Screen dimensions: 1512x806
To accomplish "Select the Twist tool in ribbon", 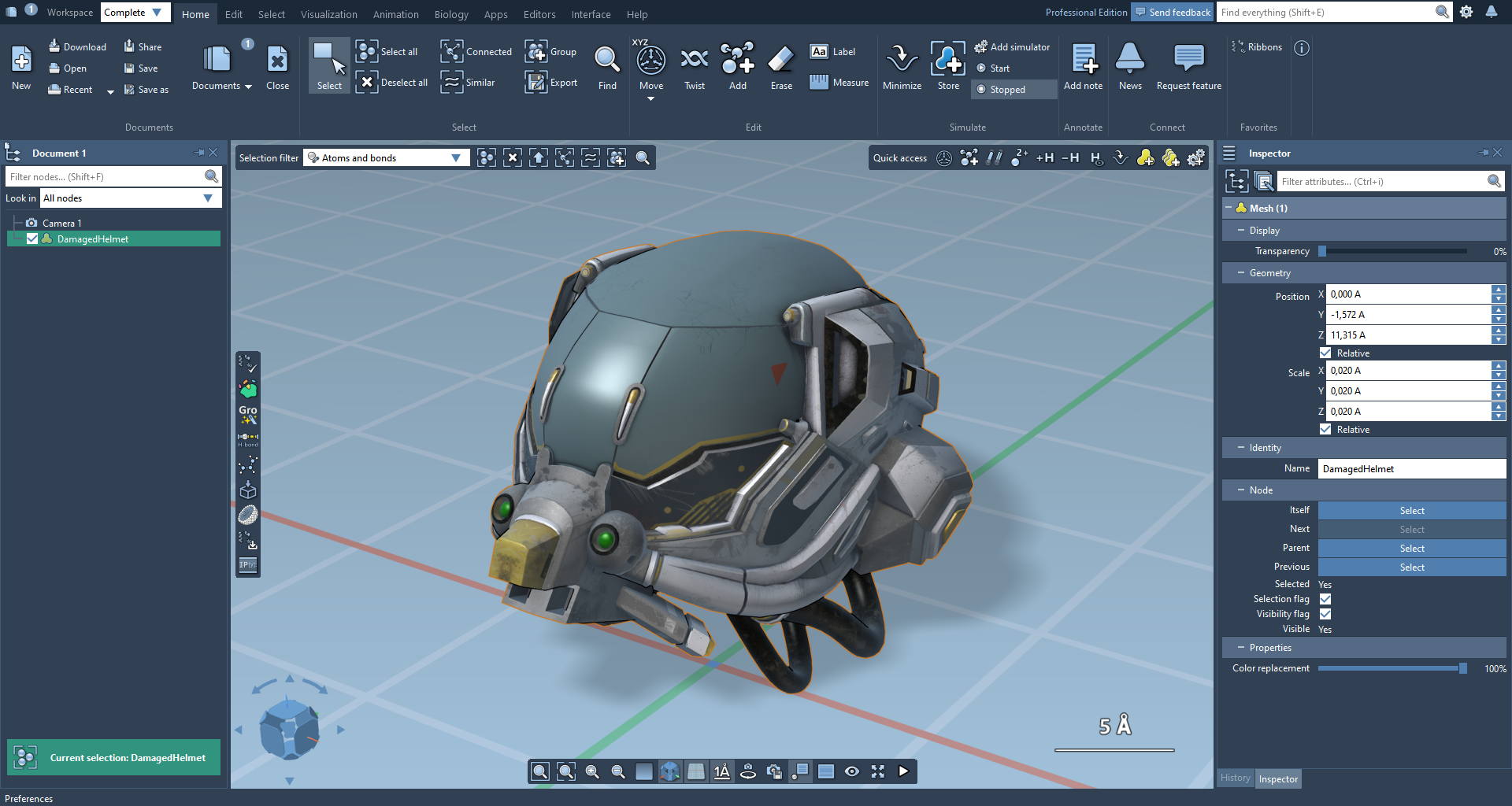I will click(x=694, y=61).
